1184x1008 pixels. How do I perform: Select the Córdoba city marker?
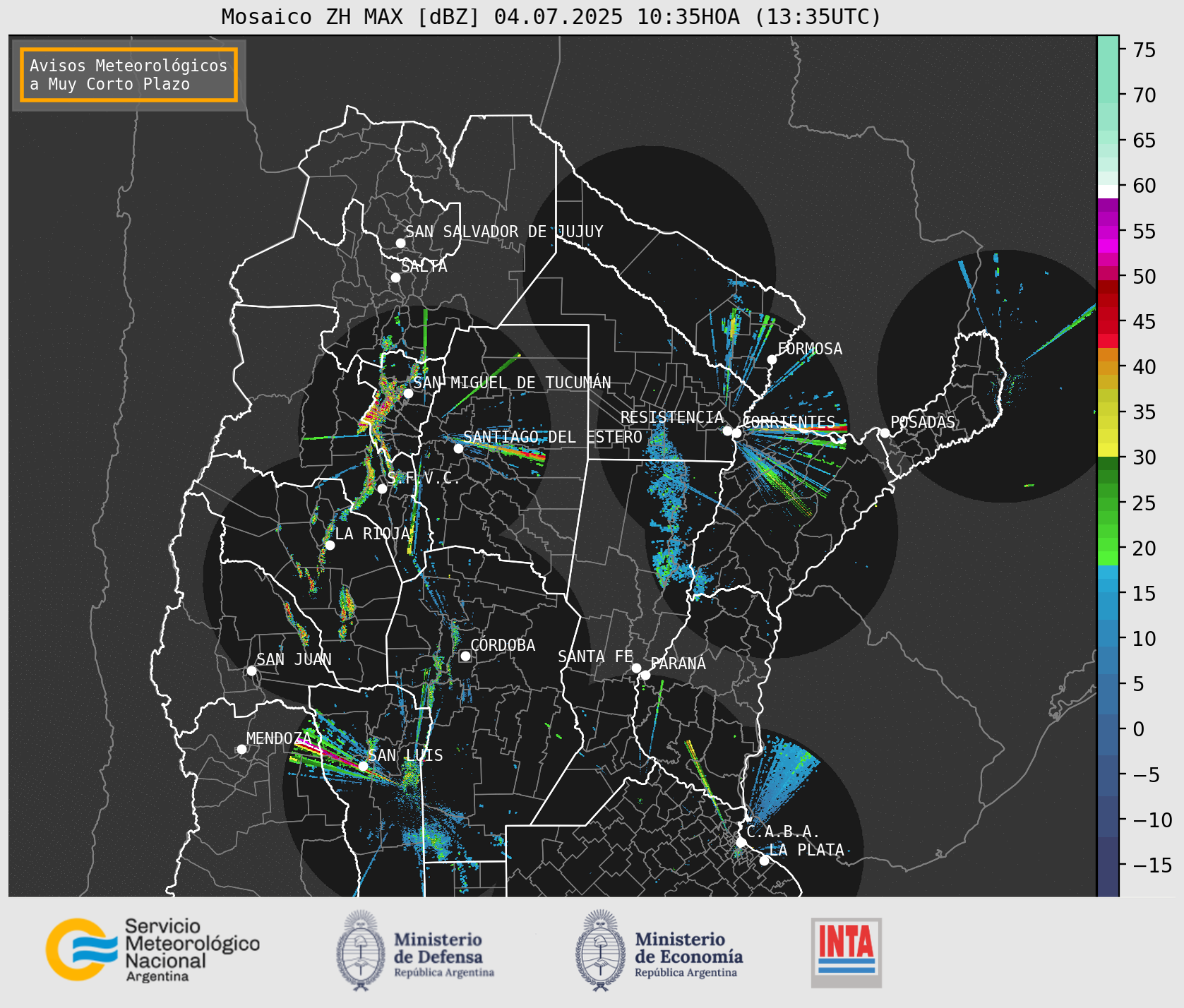tap(465, 656)
